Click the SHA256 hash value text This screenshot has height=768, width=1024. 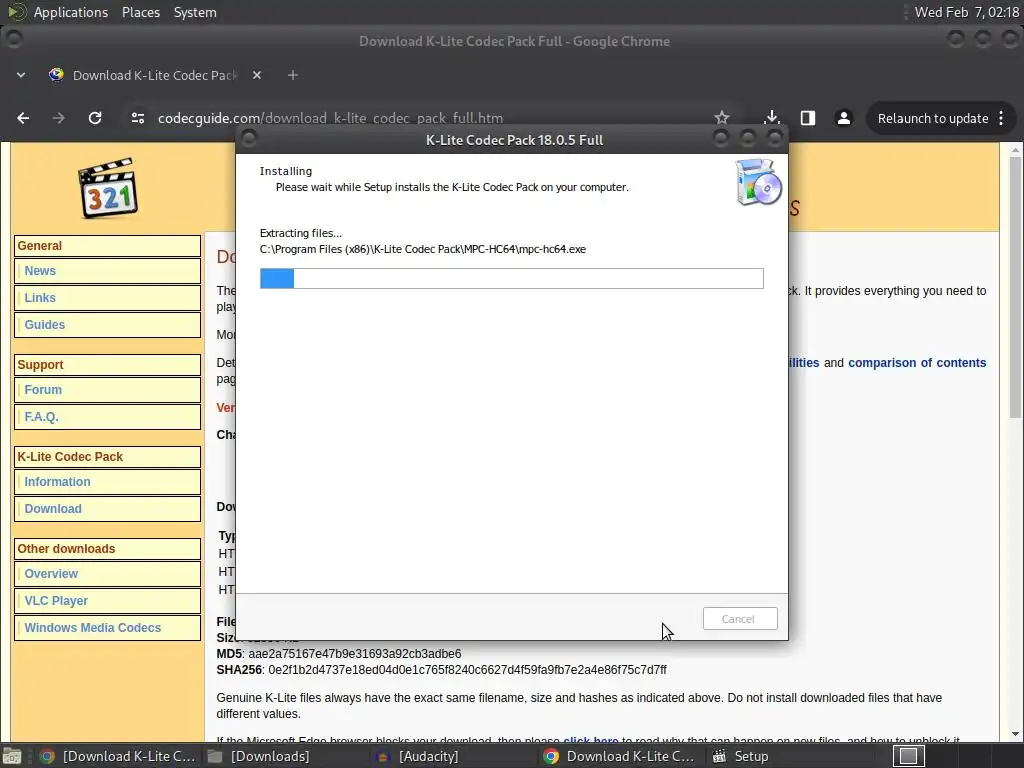click(x=468, y=669)
